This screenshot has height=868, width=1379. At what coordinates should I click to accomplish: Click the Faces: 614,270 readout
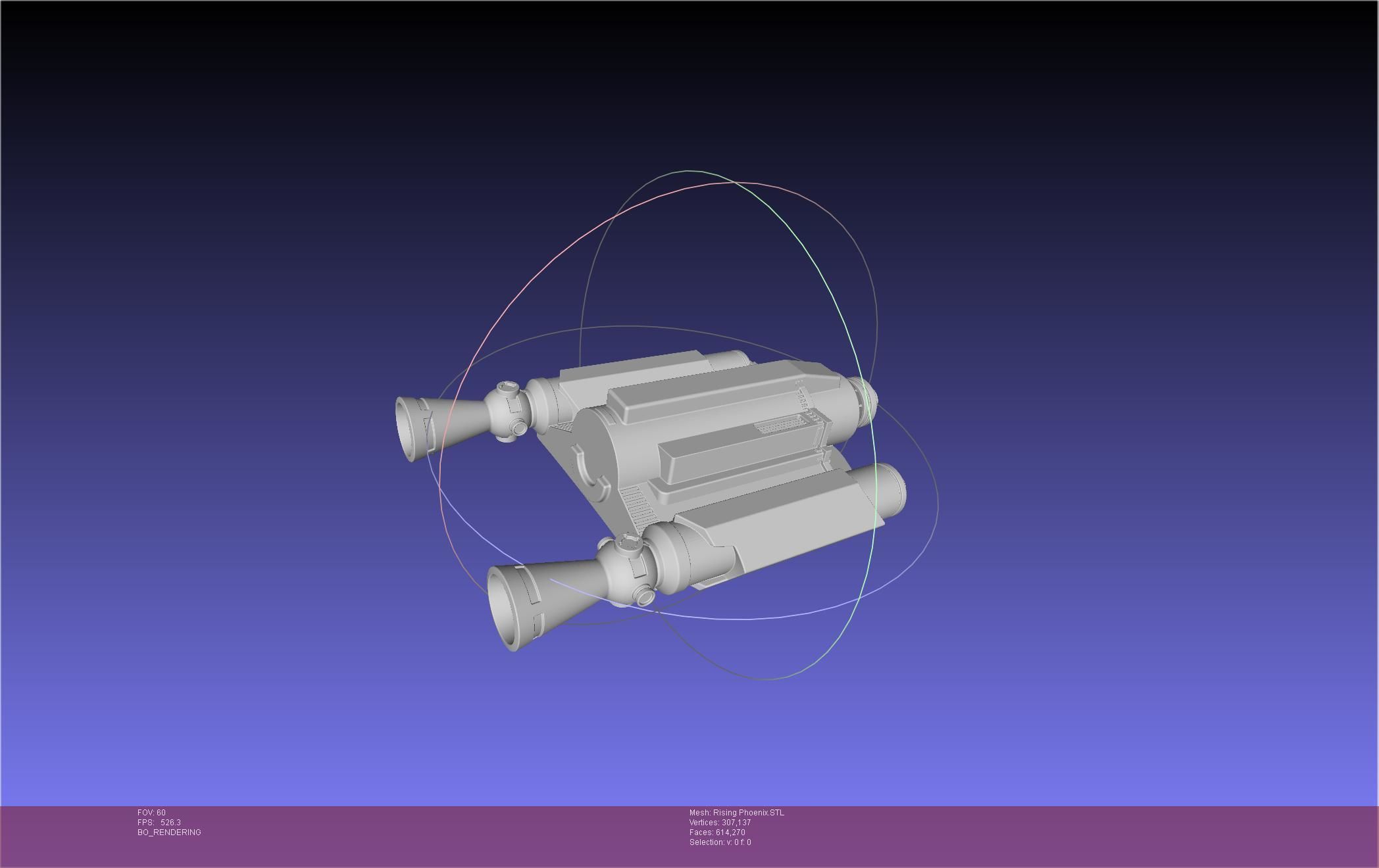[717, 832]
